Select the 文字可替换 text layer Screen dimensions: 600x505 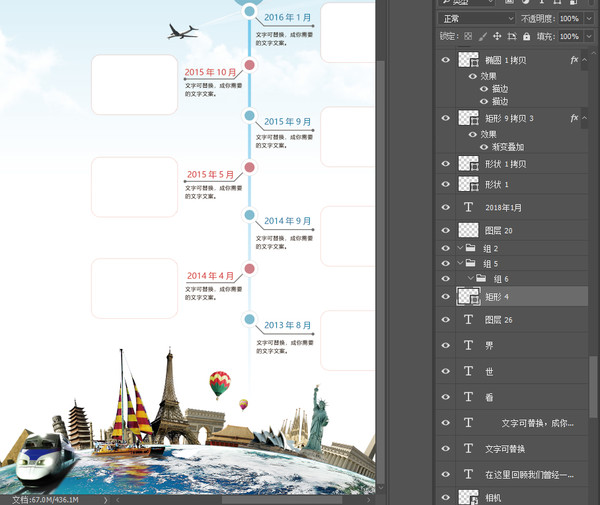coord(512,448)
